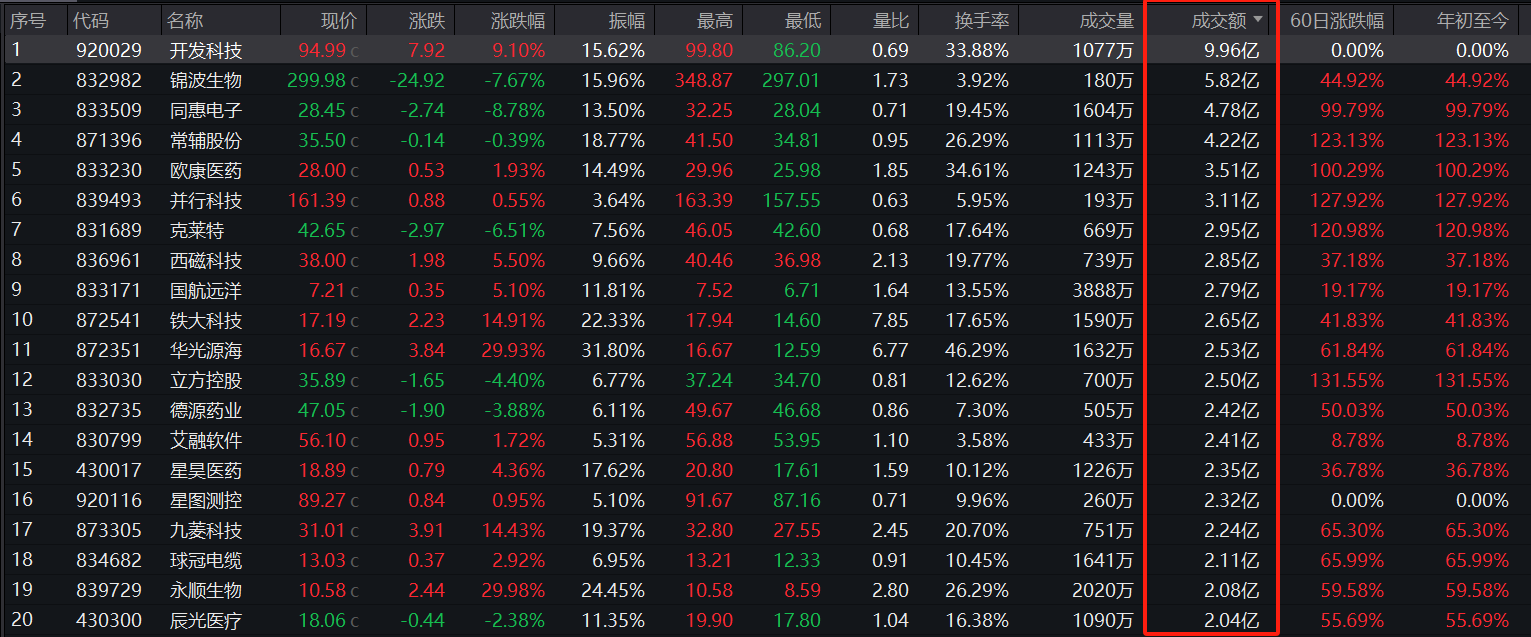Viewport: 1531px width, 637px height.
Task: Open stock 开发科技 by its name
Action: click(x=205, y=50)
